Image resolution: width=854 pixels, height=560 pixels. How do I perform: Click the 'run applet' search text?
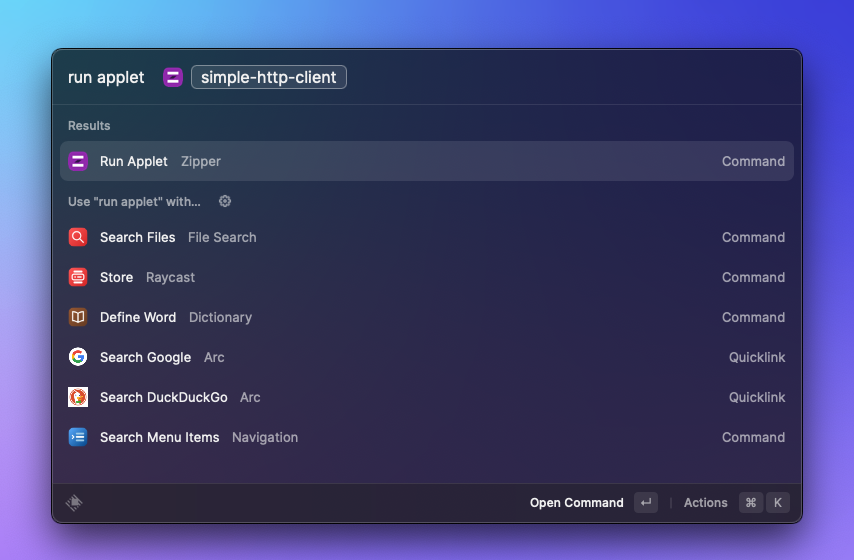(x=106, y=77)
